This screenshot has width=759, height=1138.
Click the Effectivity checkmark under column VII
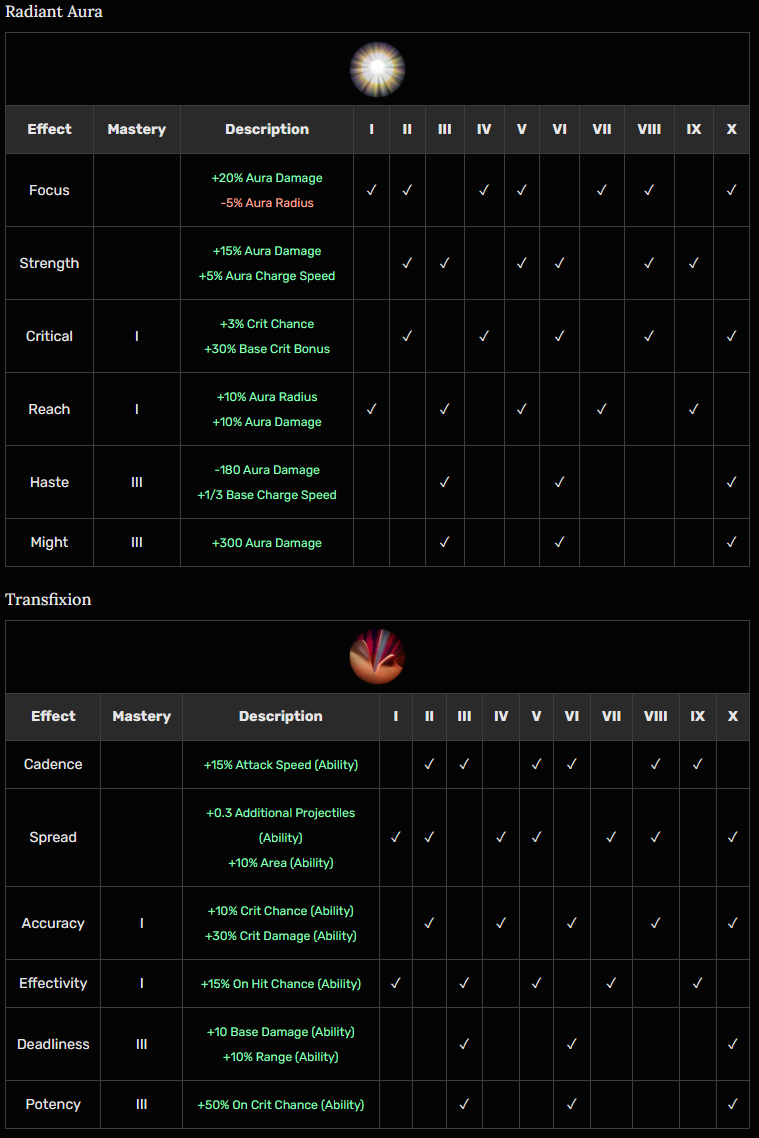(611, 983)
